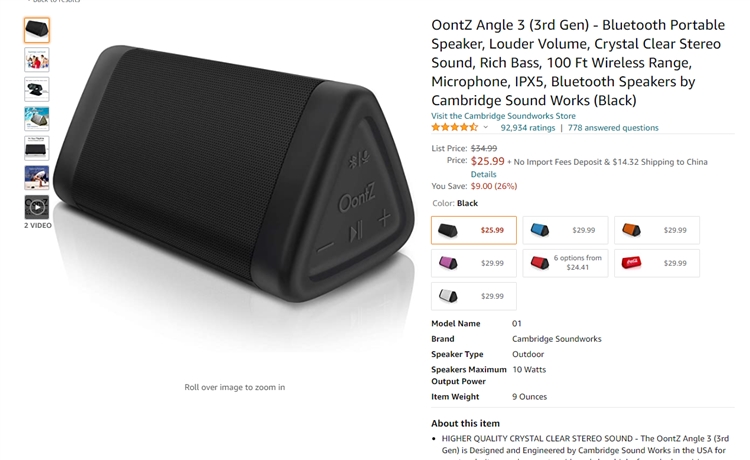The height and width of the screenshot is (460, 750).
Task: Open the video thumbnail with play icon
Action: pos(37,207)
